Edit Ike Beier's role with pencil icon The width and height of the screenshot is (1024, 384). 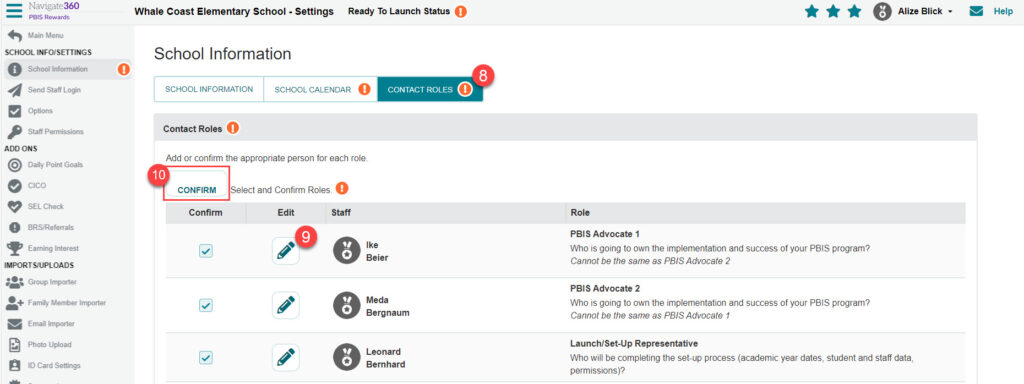tap(286, 251)
